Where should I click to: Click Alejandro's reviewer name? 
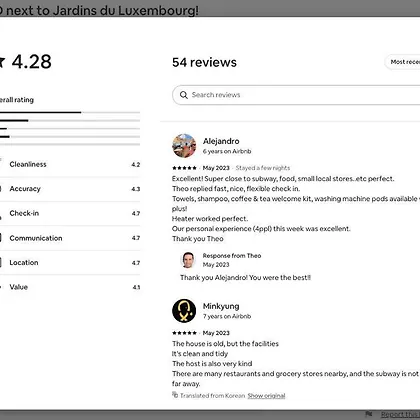point(221,141)
